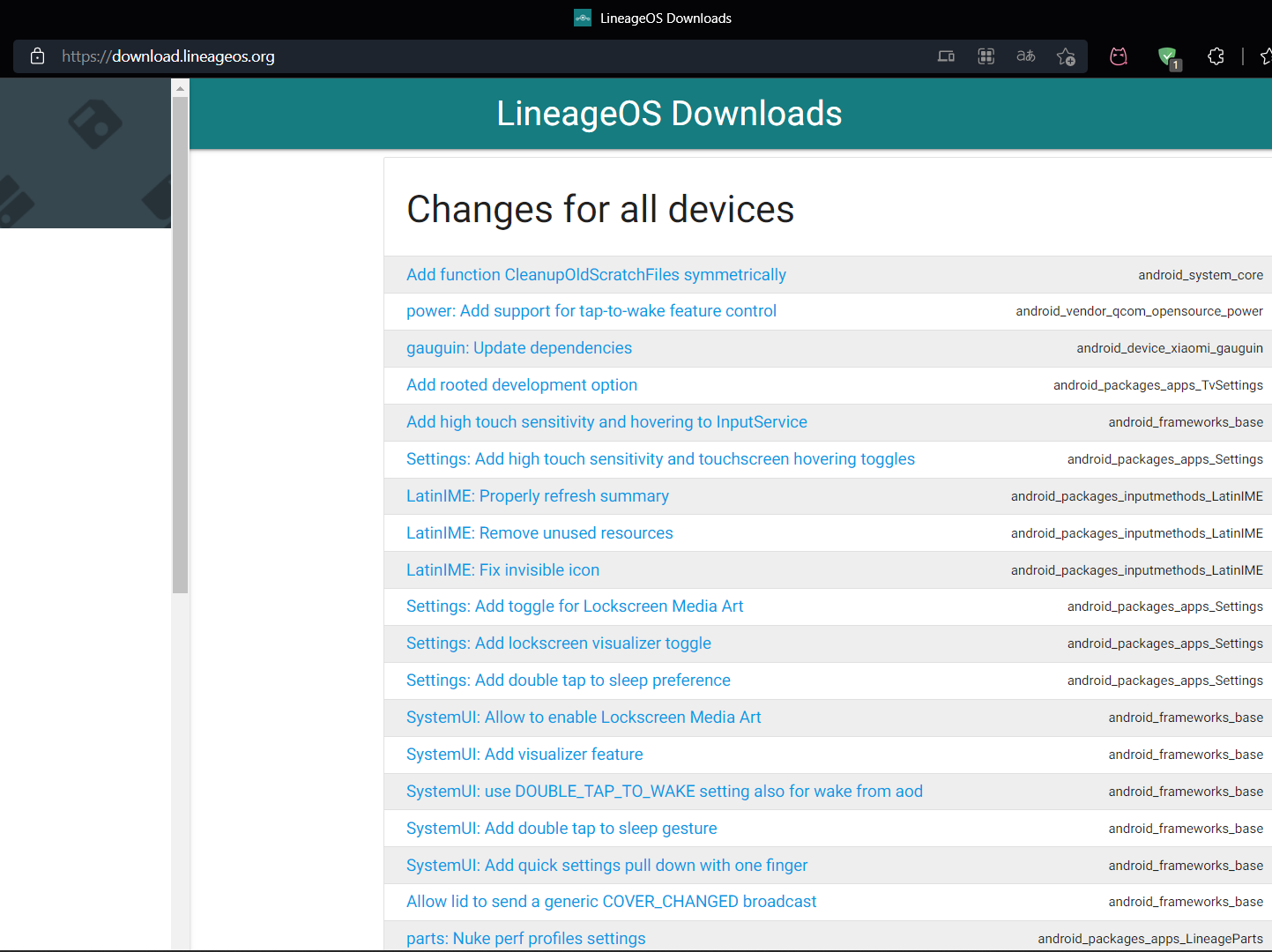Image resolution: width=1272 pixels, height=952 pixels.
Task: Open 'SystemUI: Allow to enable Lockscreen Media Art'
Action: point(584,718)
